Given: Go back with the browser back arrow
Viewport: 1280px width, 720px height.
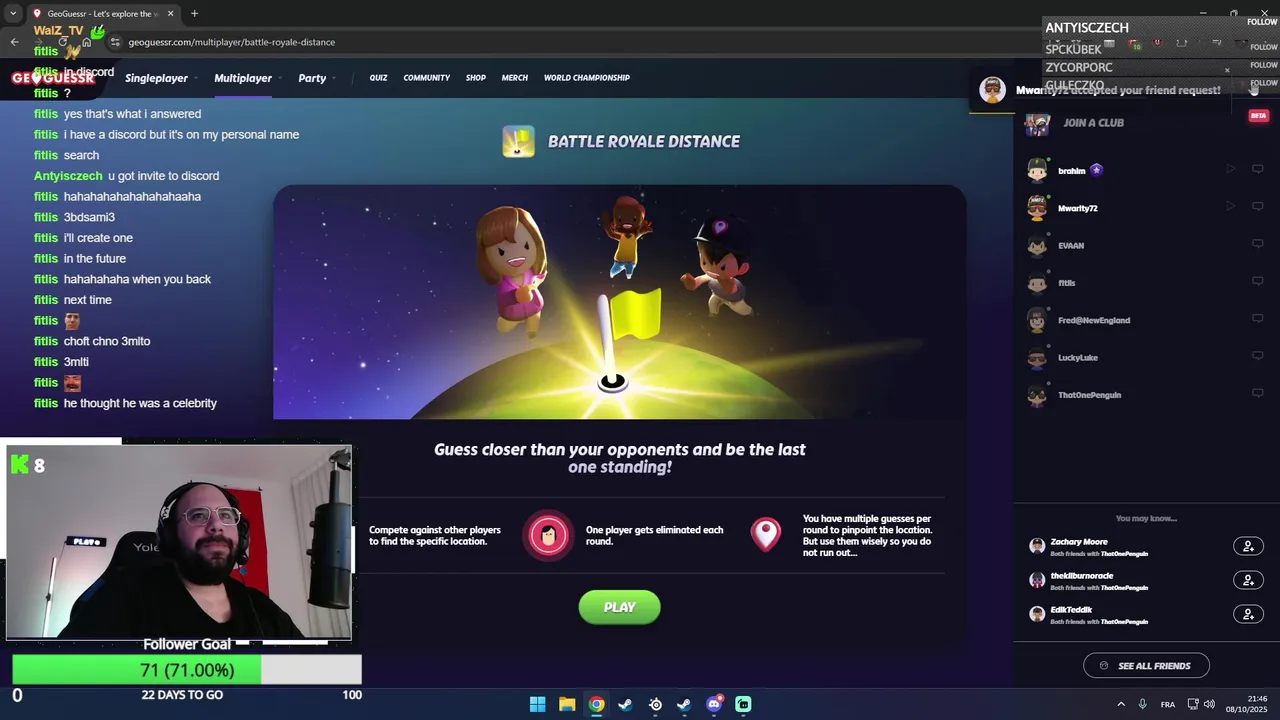Looking at the screenshot, I should pyautogui.click(x=14, y=42).
